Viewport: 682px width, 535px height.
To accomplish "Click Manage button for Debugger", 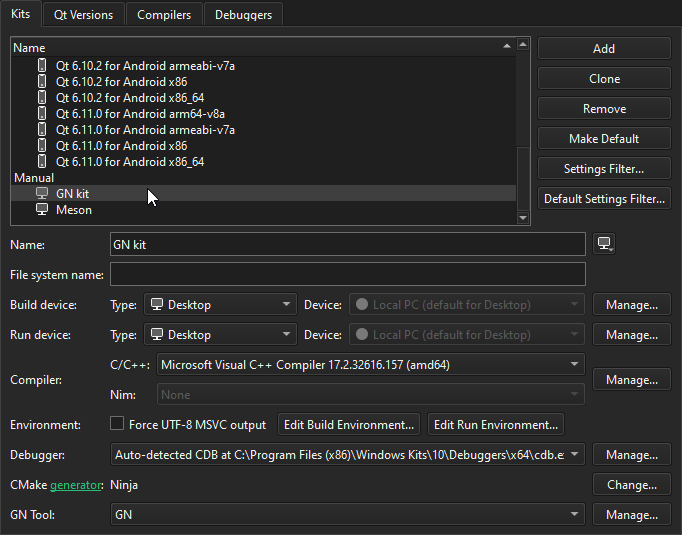I will [632, 455].
